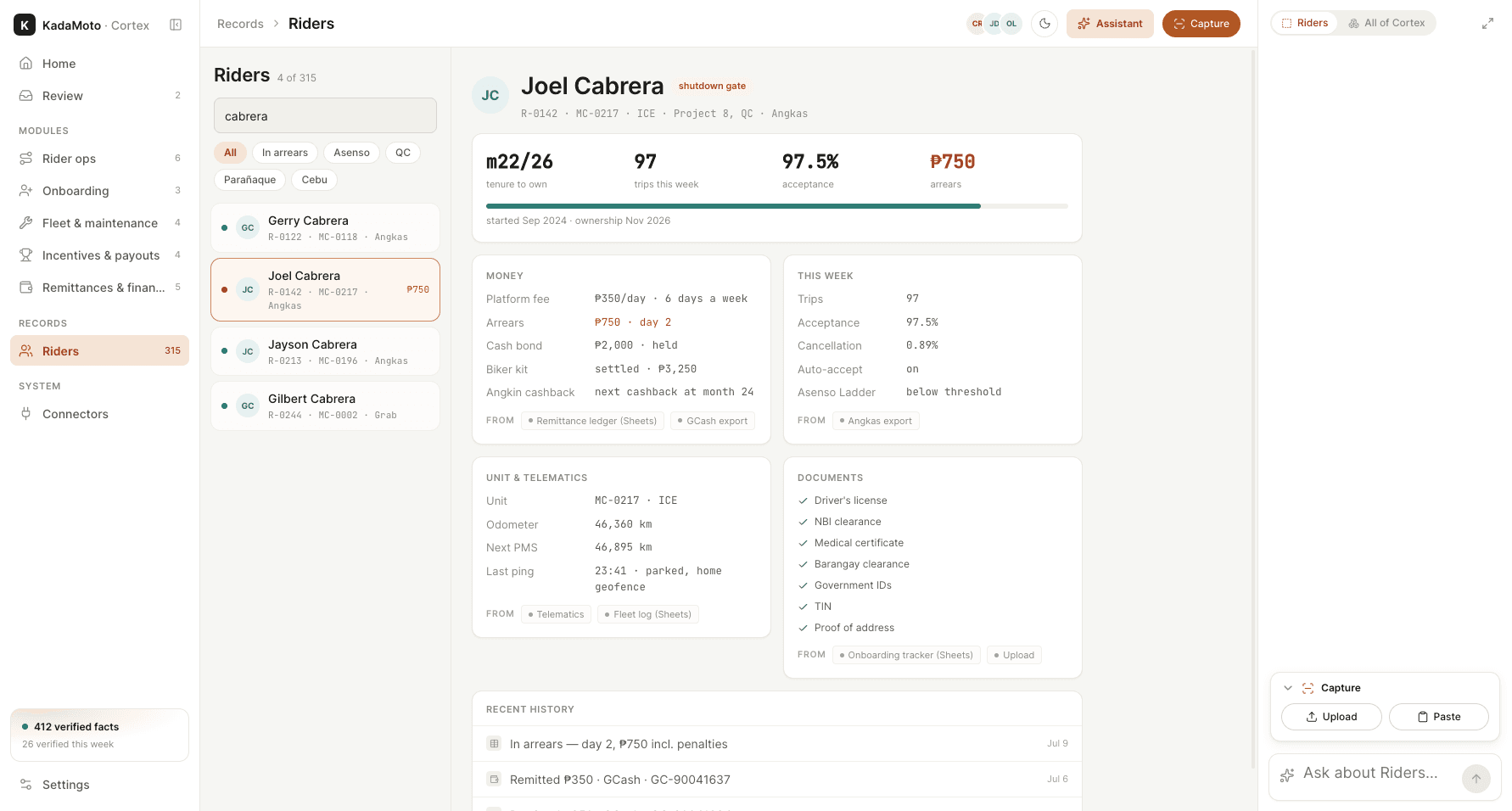Click the Fleet wrench icon

click(x=26, y=223)
